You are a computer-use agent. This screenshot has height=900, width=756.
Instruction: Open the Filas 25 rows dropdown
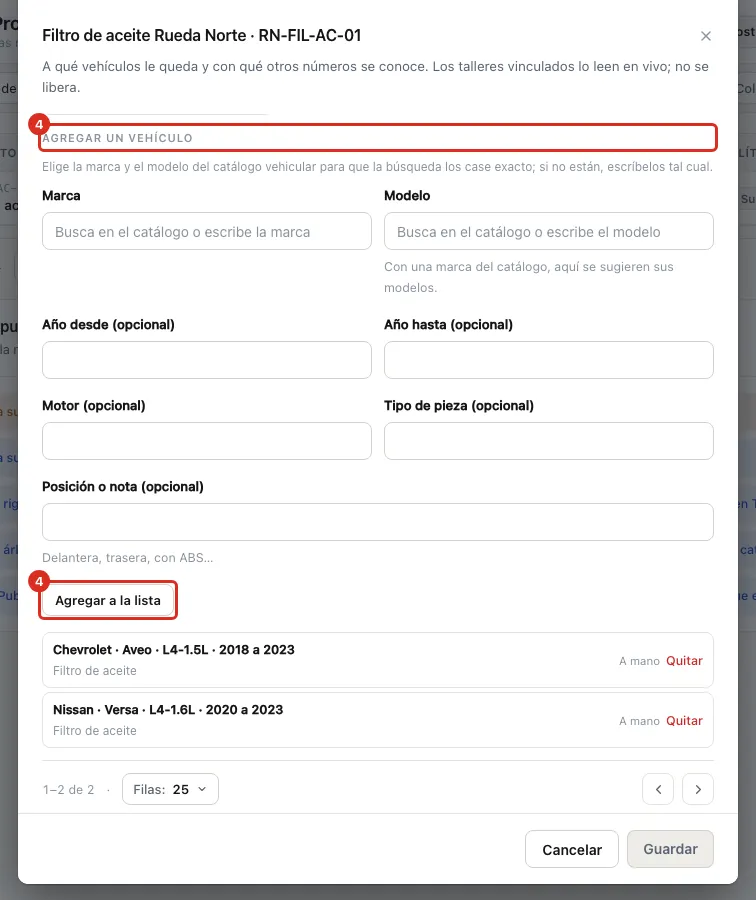point(170,789)
